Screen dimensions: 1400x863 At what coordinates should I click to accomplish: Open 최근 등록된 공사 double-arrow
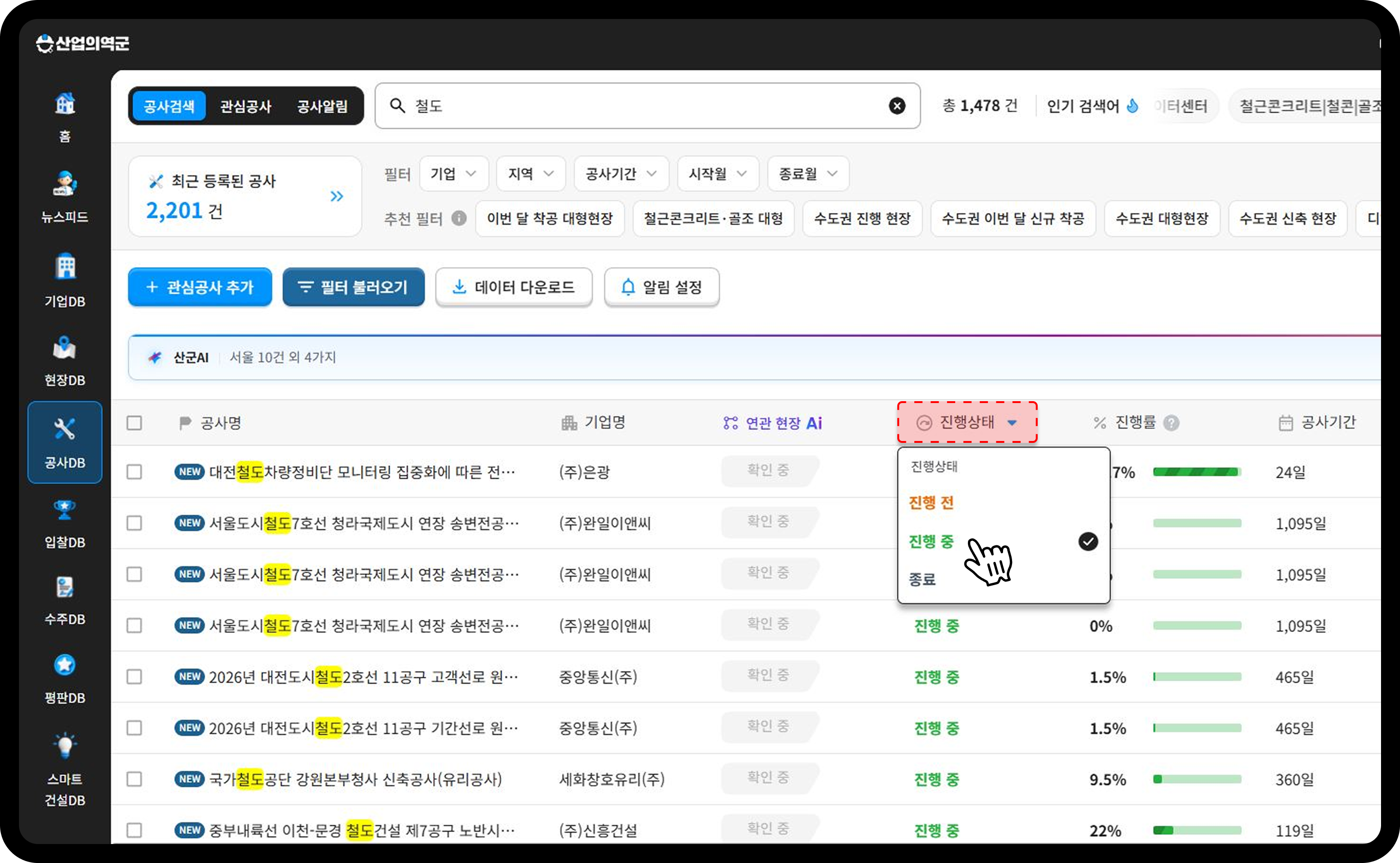pos(337,196)
